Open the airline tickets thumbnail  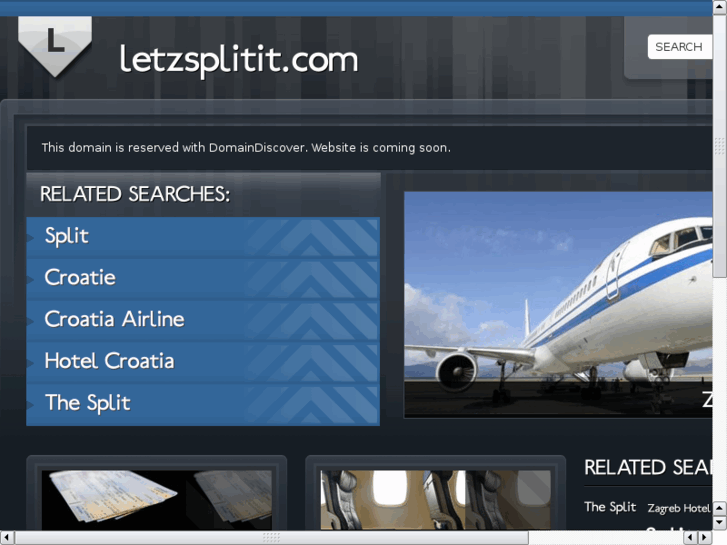157,500
